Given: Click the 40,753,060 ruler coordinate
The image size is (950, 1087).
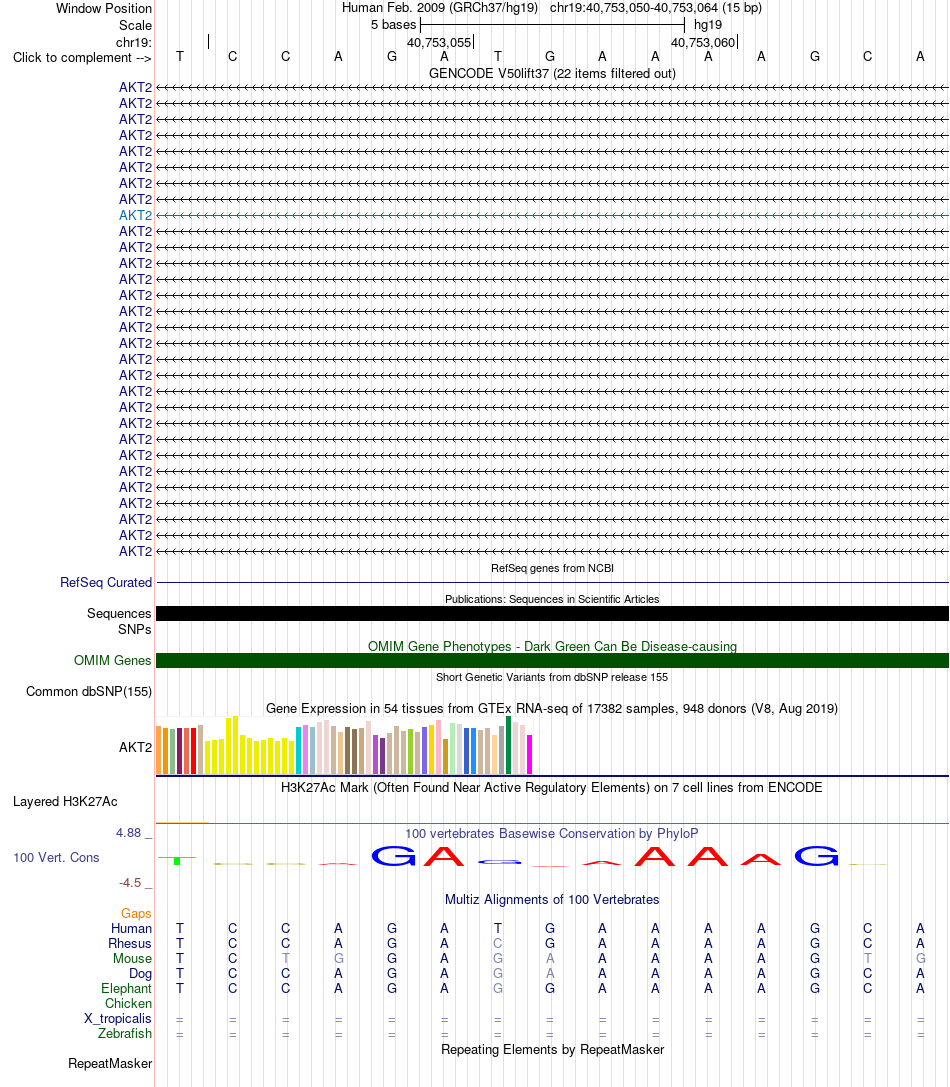Looking at the screenshot, I should [702, 42].
